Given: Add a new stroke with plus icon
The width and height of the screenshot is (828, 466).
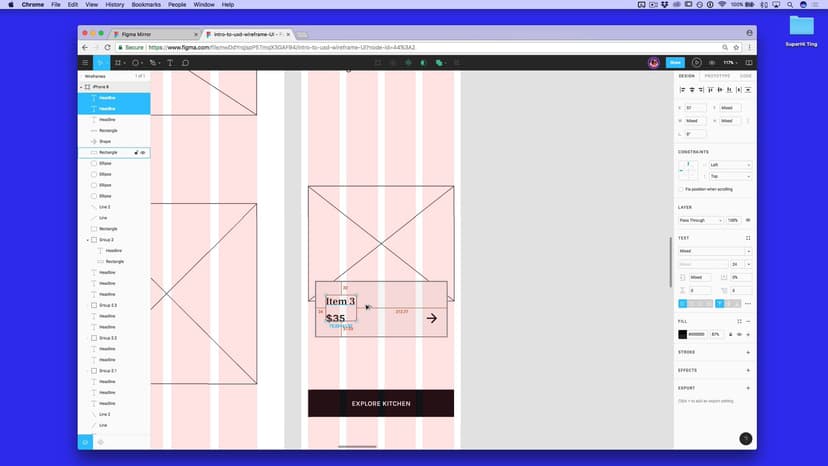Looking at the screenshot, I should [748, 352].
